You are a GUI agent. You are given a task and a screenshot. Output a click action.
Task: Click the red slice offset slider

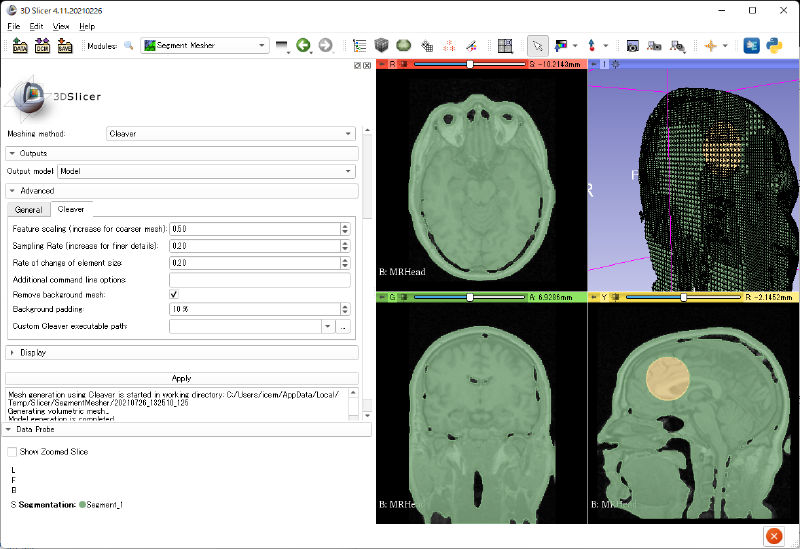(468, 64)
